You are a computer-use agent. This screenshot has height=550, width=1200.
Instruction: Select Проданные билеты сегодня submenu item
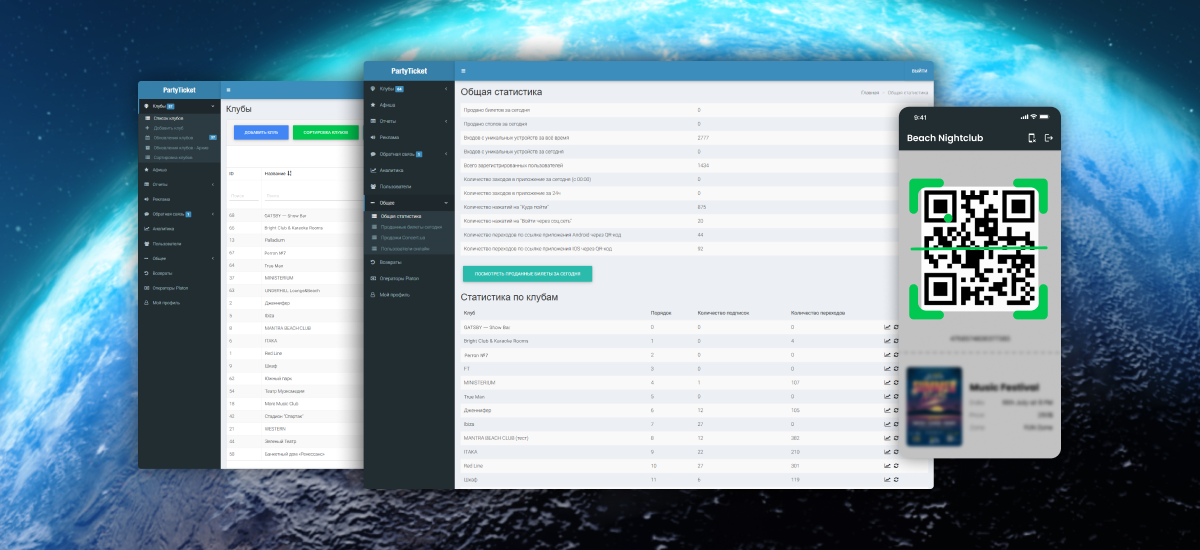point(408,227)
